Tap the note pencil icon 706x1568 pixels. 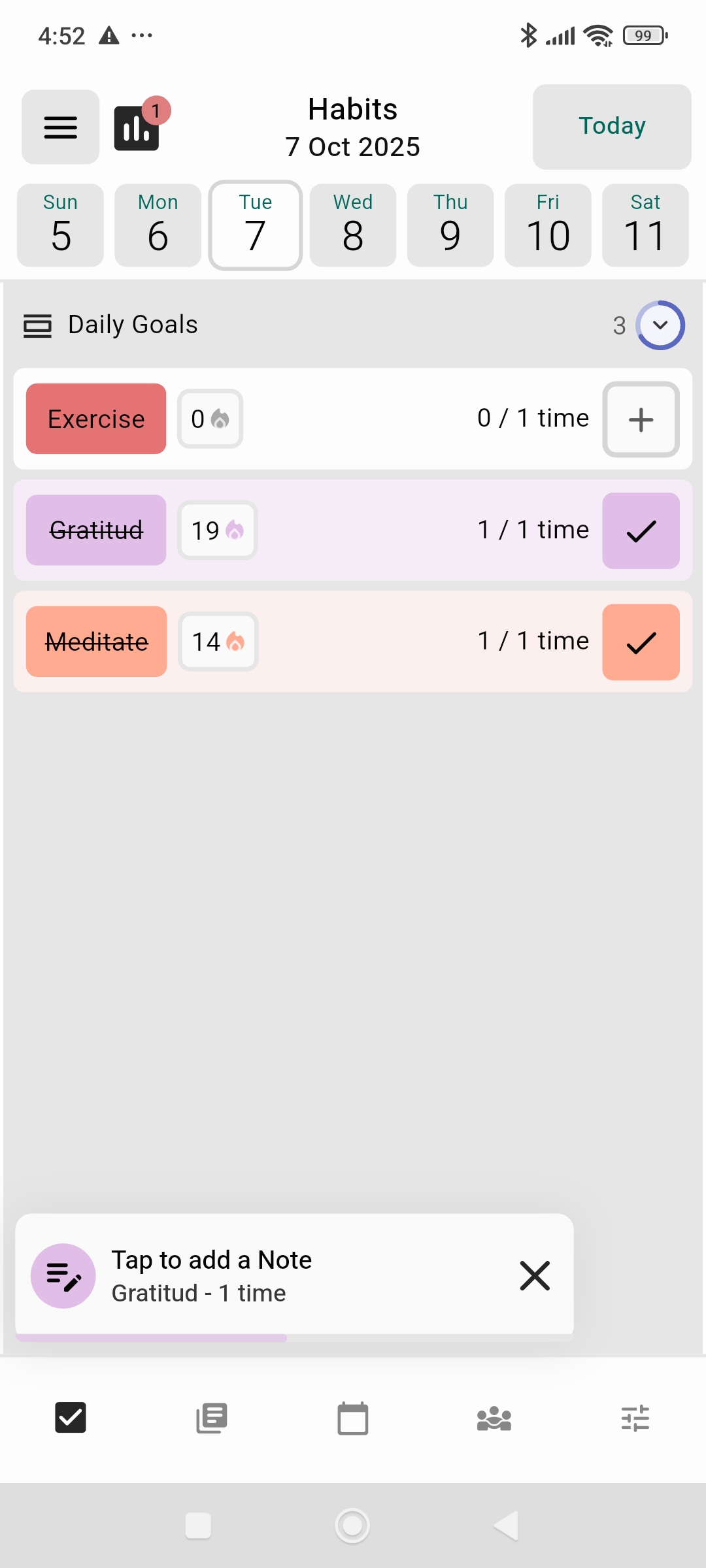pos(63,1275)
